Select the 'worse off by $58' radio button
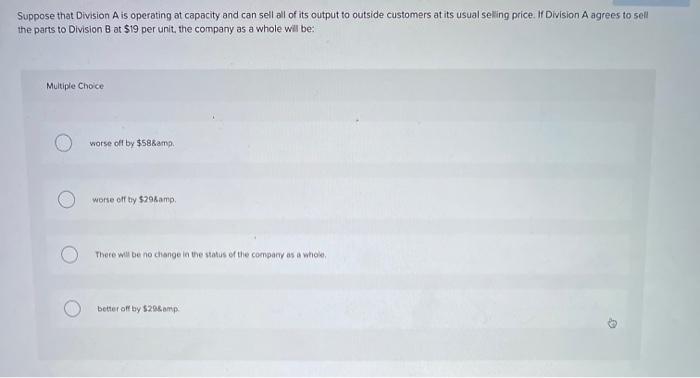This screenshot has height=378, width=700. point(63,143)
